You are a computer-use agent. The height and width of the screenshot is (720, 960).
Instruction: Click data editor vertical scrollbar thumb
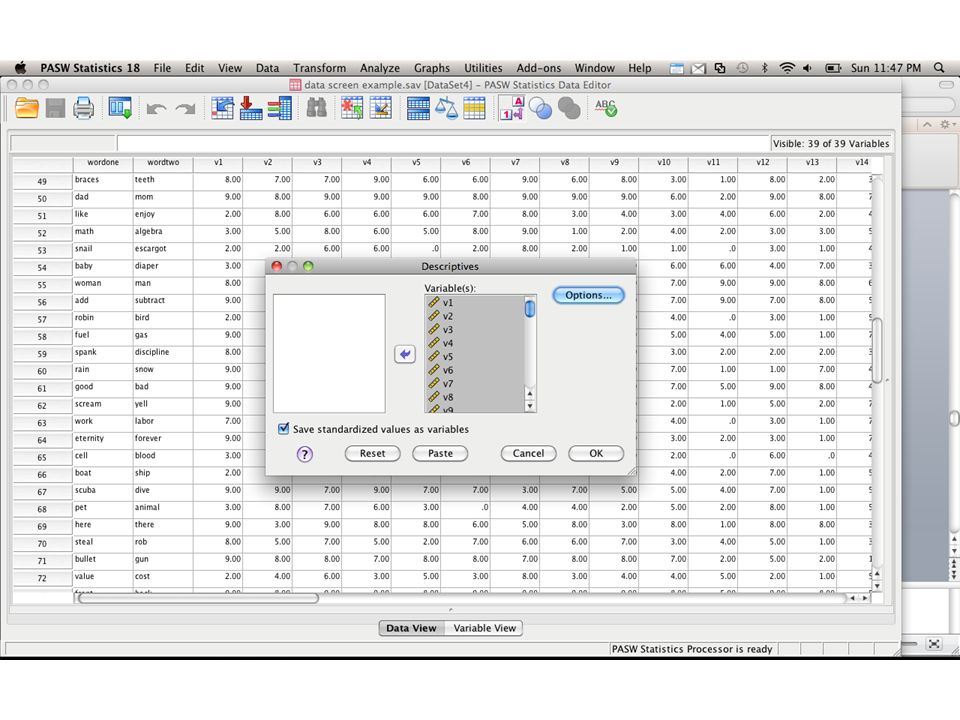tap(877, 350)
